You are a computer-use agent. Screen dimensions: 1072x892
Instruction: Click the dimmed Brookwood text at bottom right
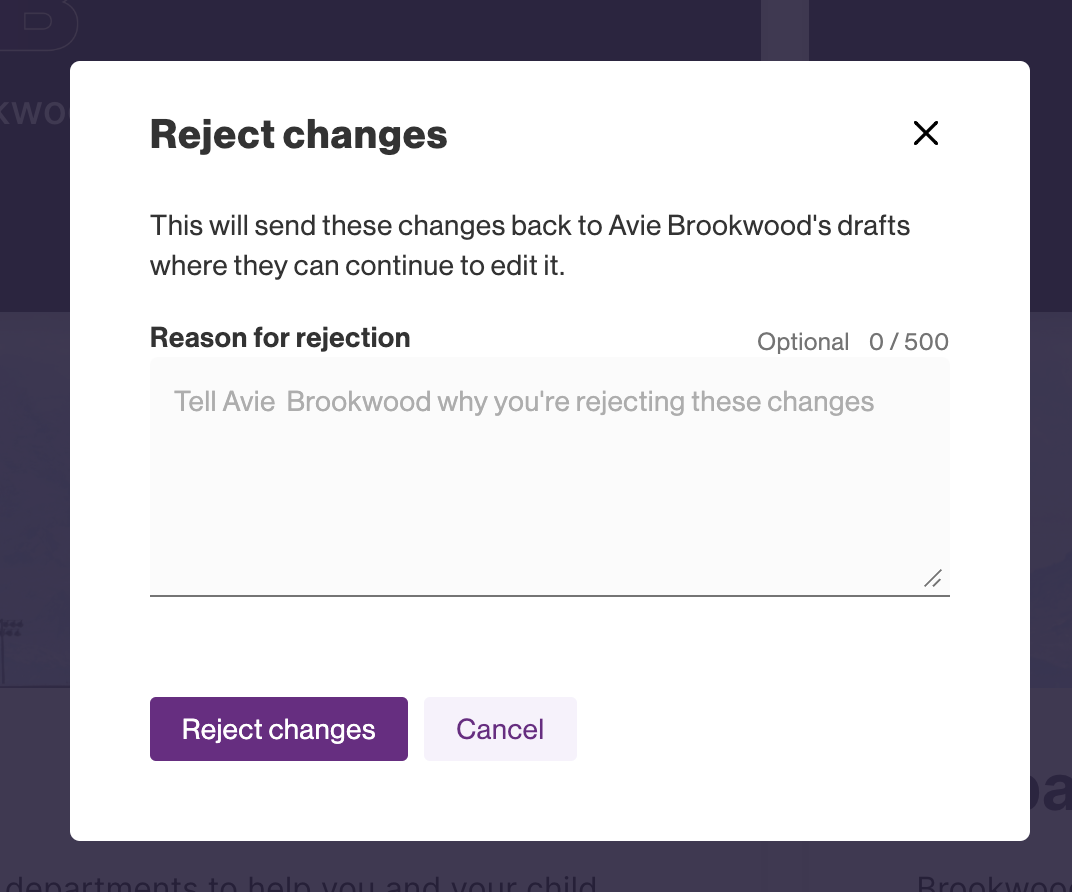point(993,883)
